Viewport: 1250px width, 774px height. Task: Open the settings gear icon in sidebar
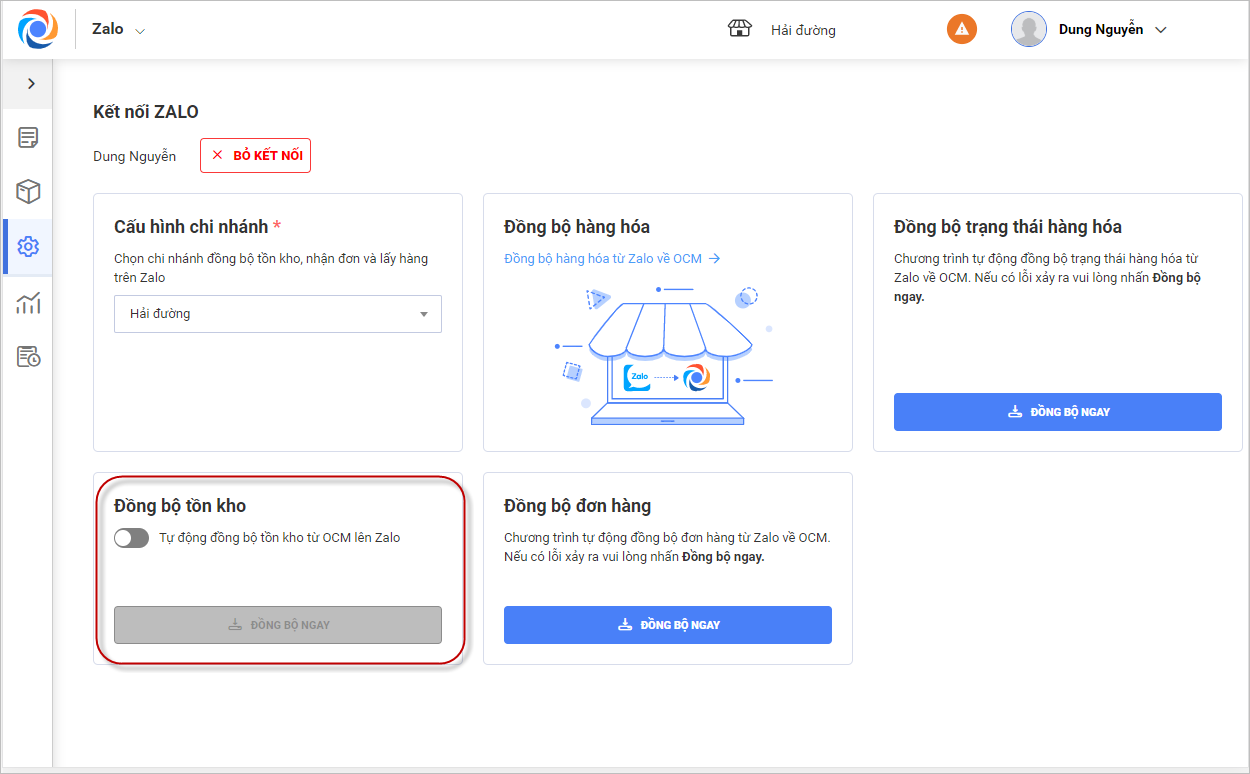pyautogui.click(x=28, y=246)
